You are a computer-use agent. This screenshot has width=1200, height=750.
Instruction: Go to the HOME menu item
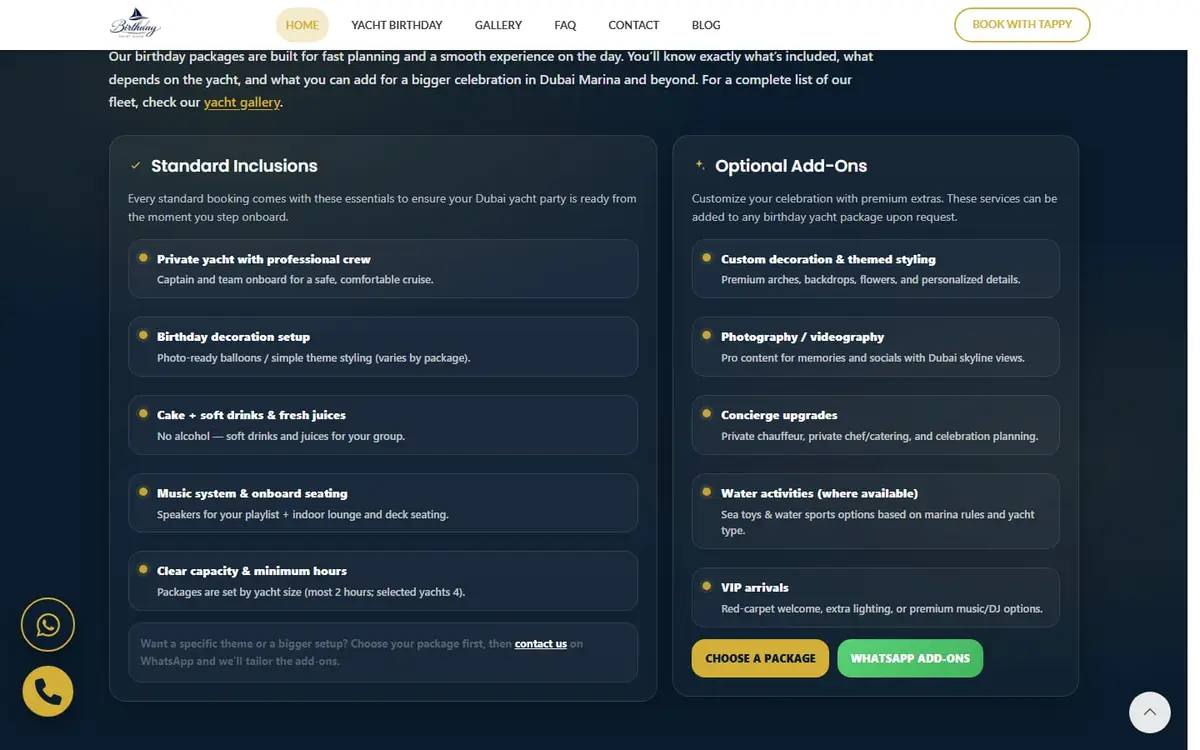point(302,25)
